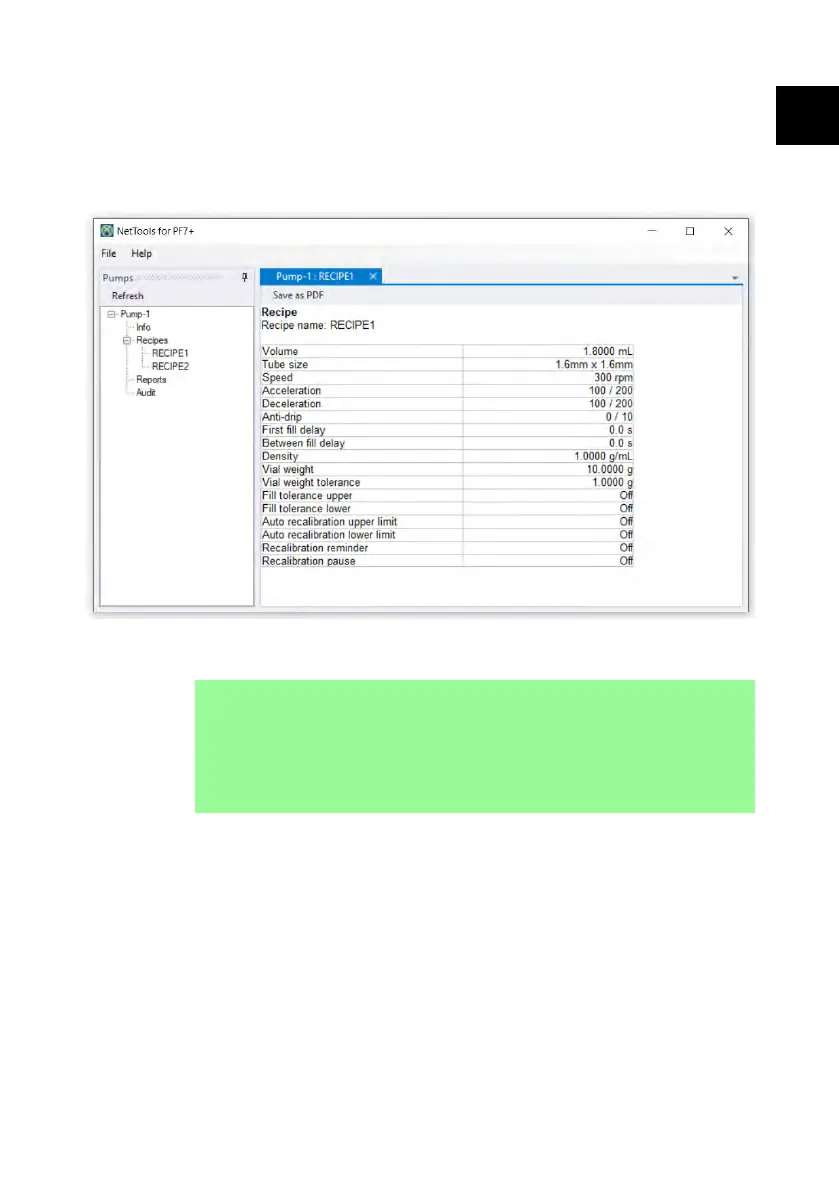The image size is (839, 1191).
Task: Maximize the NetTools window
Action: 690,231
